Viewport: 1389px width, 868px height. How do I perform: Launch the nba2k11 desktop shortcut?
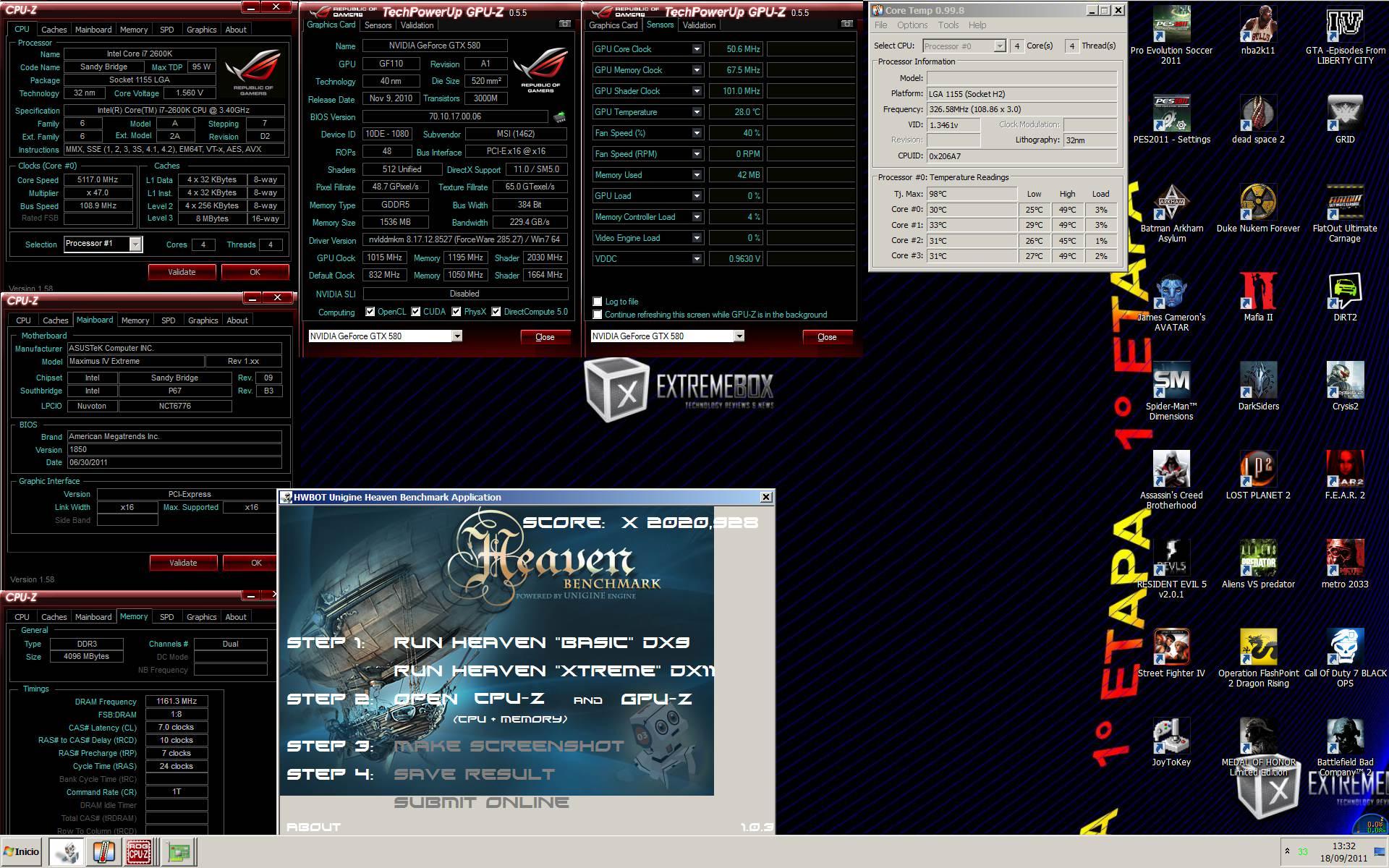click(x=1258, y=31)
